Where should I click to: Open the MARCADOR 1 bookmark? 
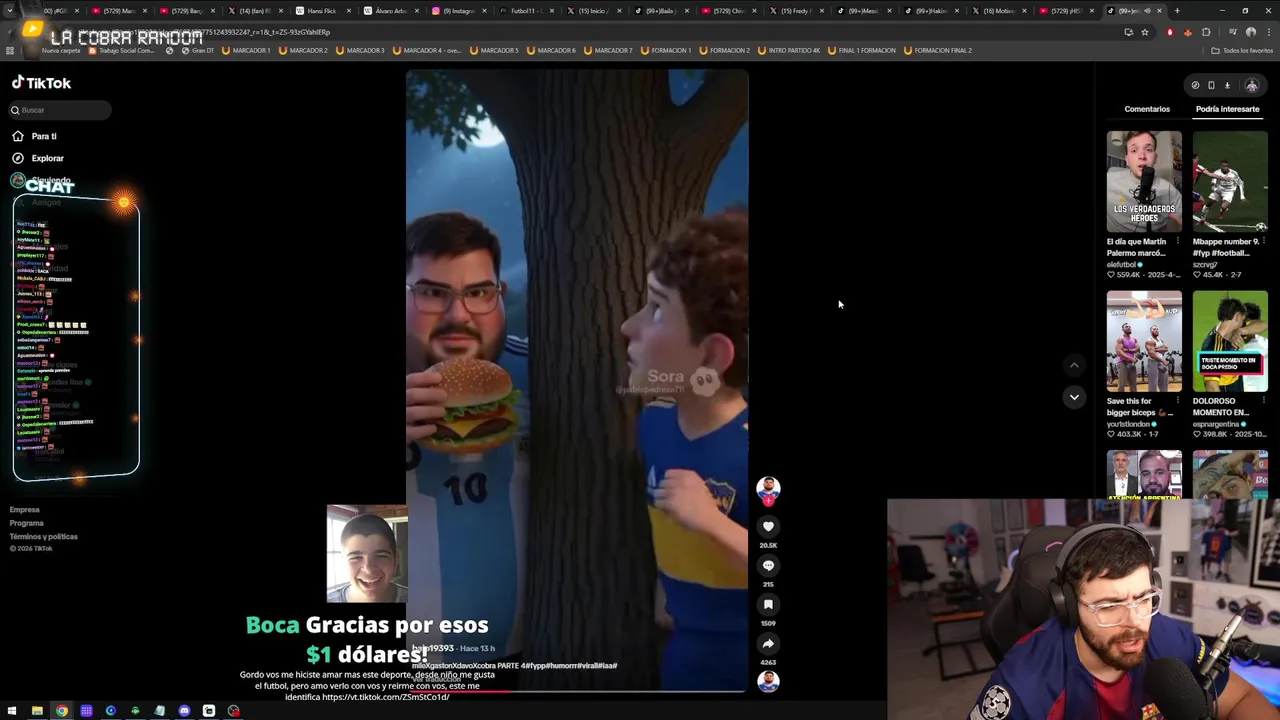coord(246,50)
